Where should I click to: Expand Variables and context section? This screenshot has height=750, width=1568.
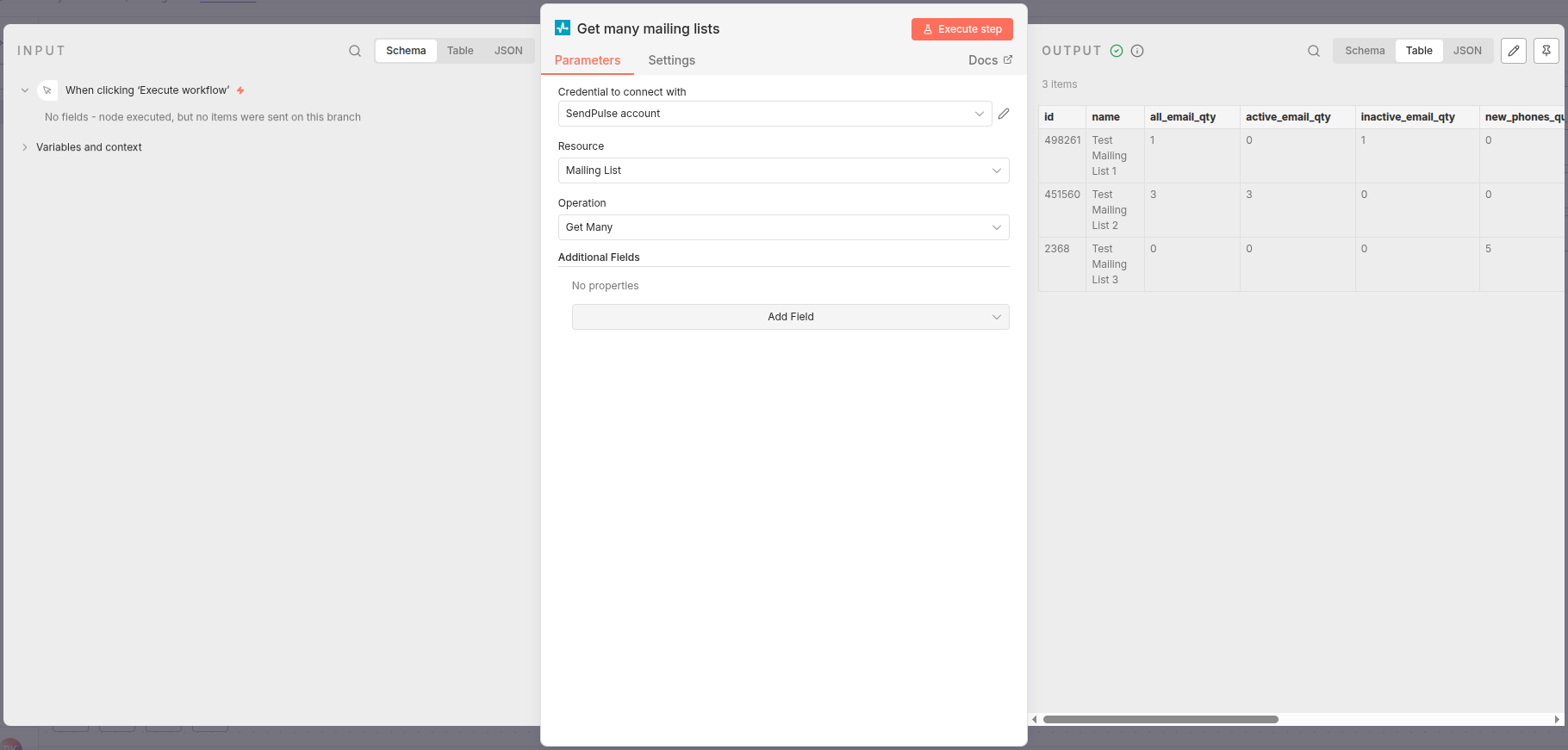25,147
